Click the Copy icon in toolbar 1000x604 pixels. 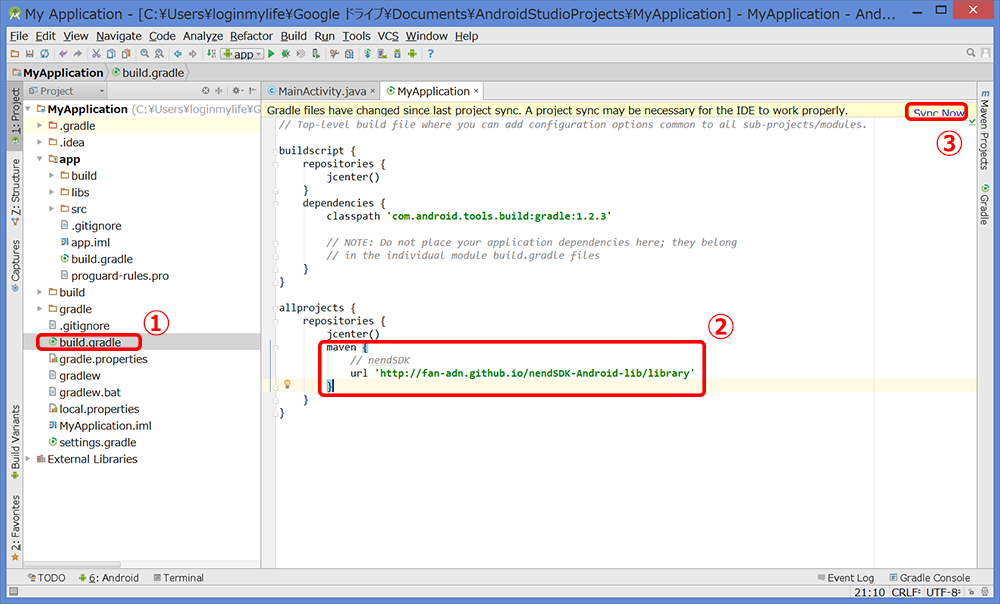click(x=111, y=54)
